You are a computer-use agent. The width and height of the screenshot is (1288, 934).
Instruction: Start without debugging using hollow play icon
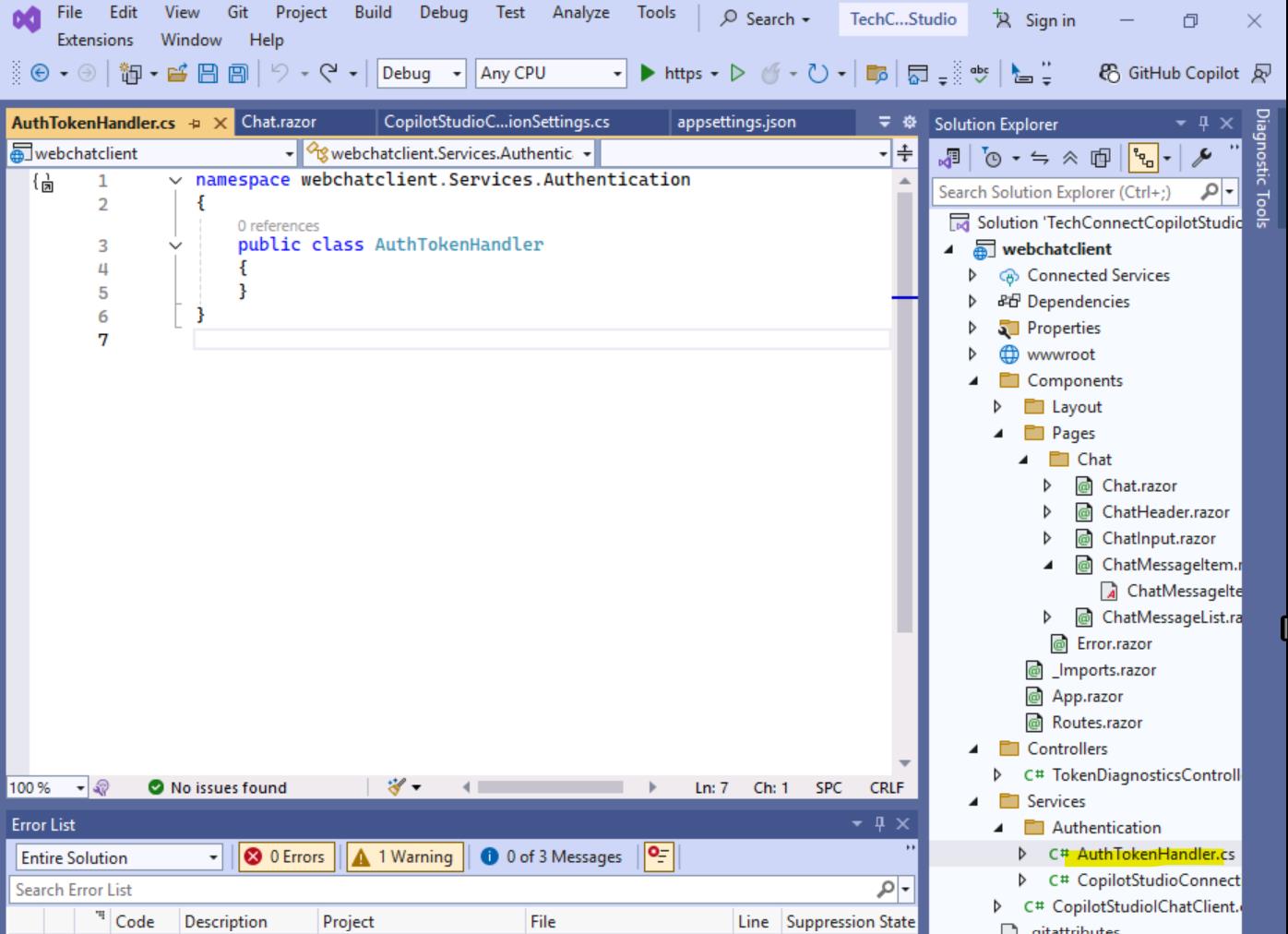[x=737, y=74]
